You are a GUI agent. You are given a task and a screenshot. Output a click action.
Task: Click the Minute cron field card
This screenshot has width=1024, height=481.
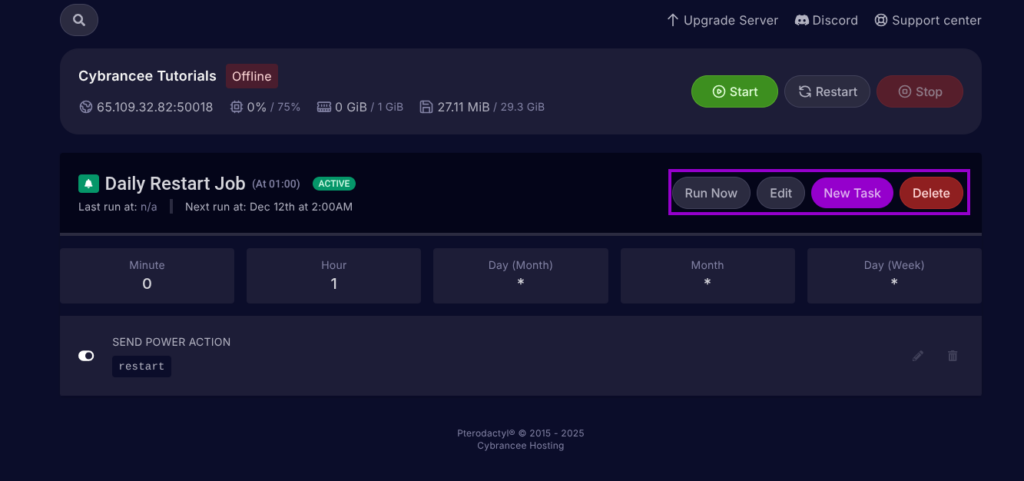tap(147, 275)
